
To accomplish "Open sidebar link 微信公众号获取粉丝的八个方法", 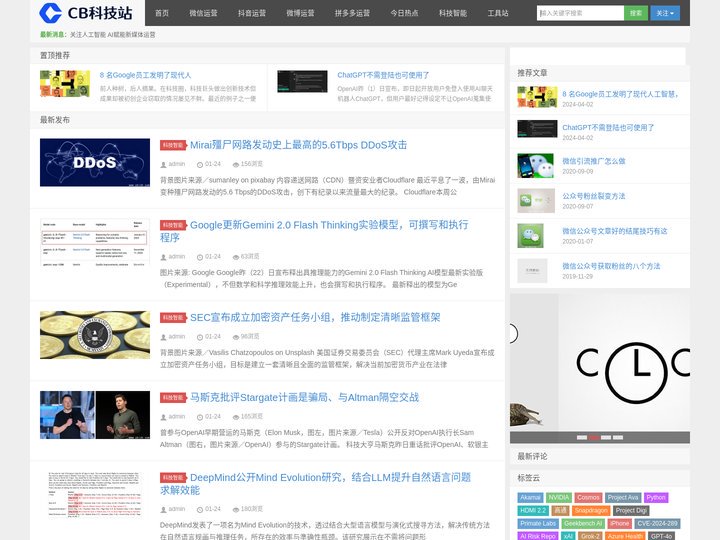I will [611, 266].
